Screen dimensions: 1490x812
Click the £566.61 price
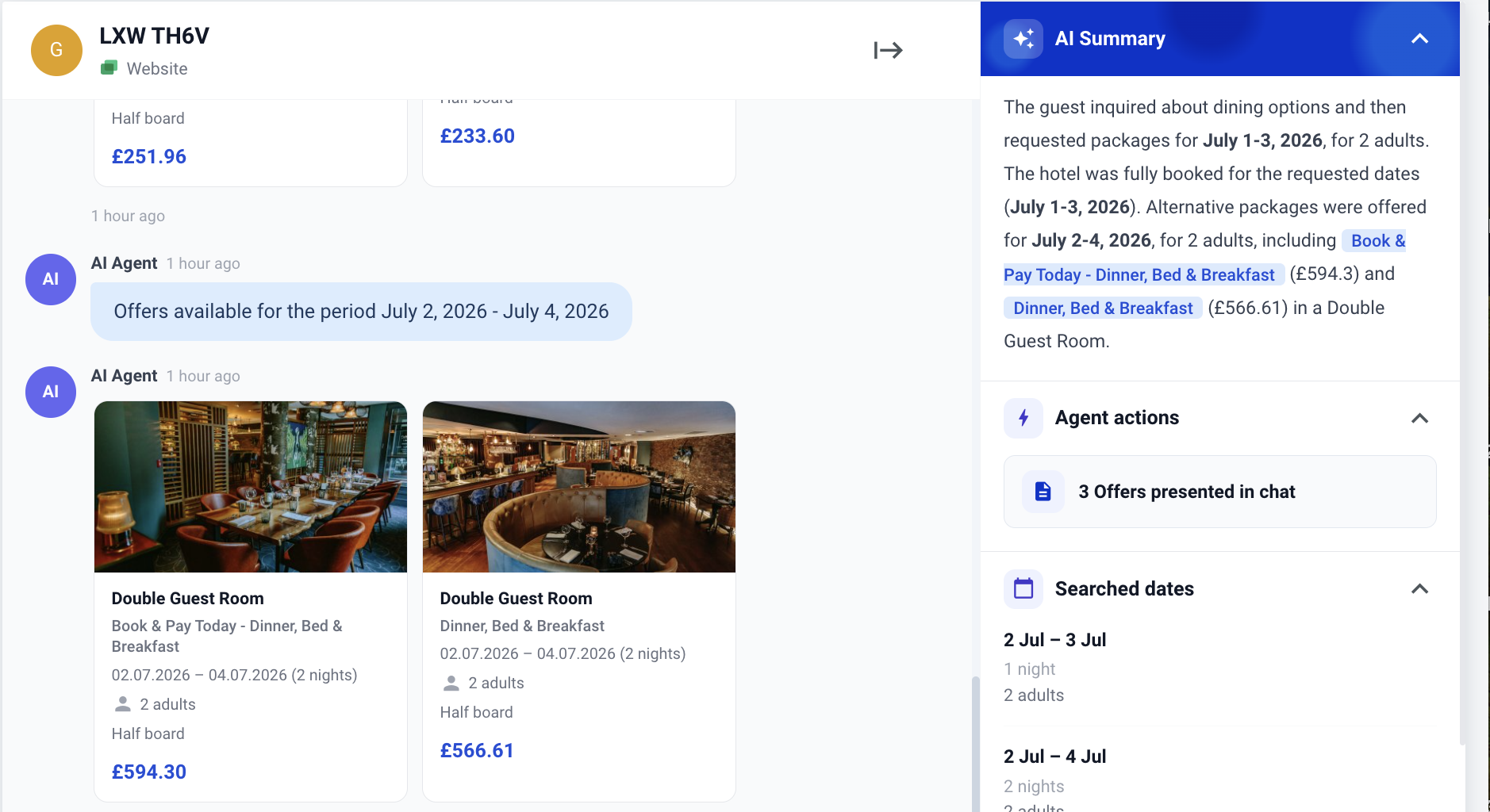[477, 750]
